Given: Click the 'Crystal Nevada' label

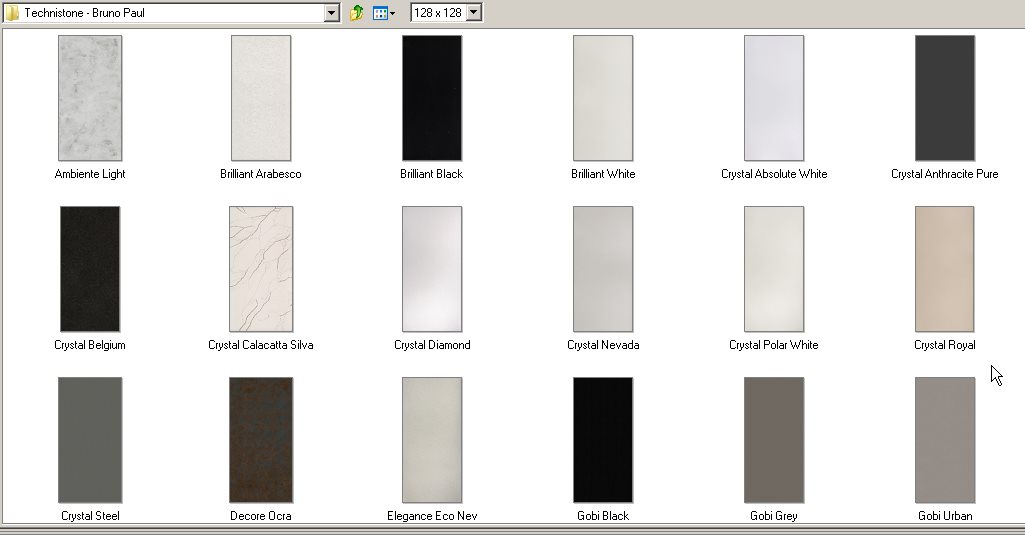Looking at the screenshot, I should [603, 345].
